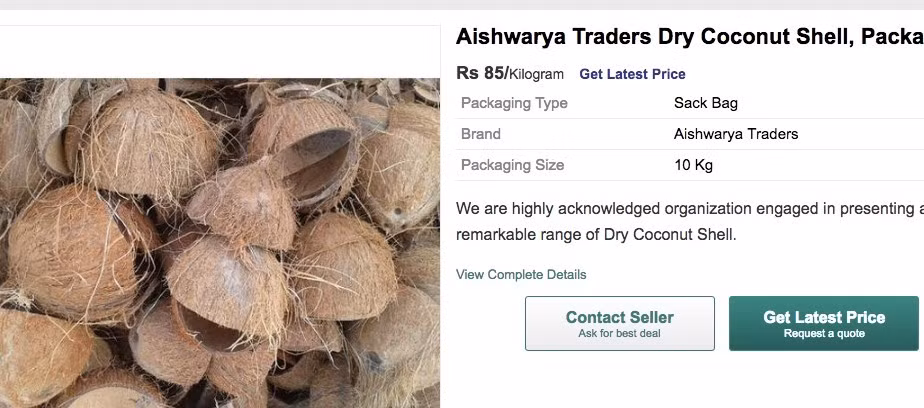
Task: Click the Contact Seller button
Action: click(619, 323)
